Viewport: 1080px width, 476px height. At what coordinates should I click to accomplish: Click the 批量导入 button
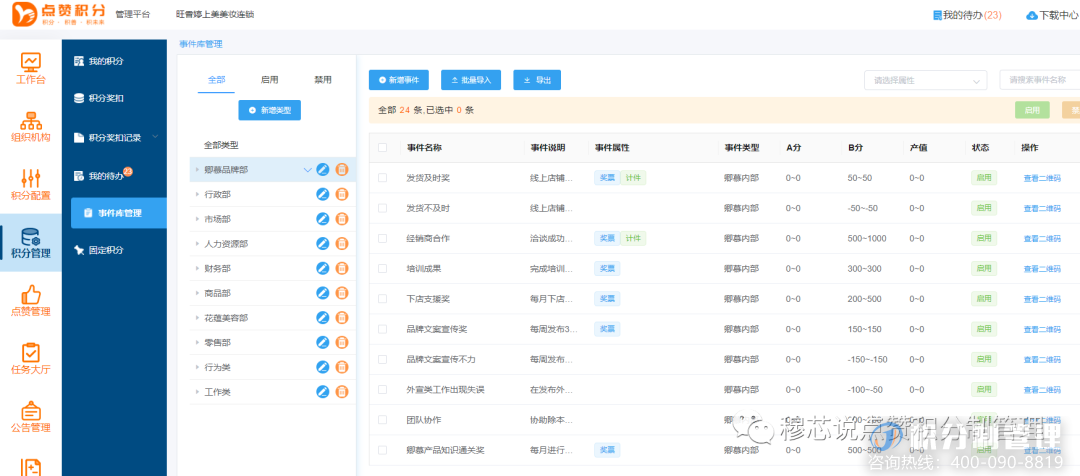(471, 80)
